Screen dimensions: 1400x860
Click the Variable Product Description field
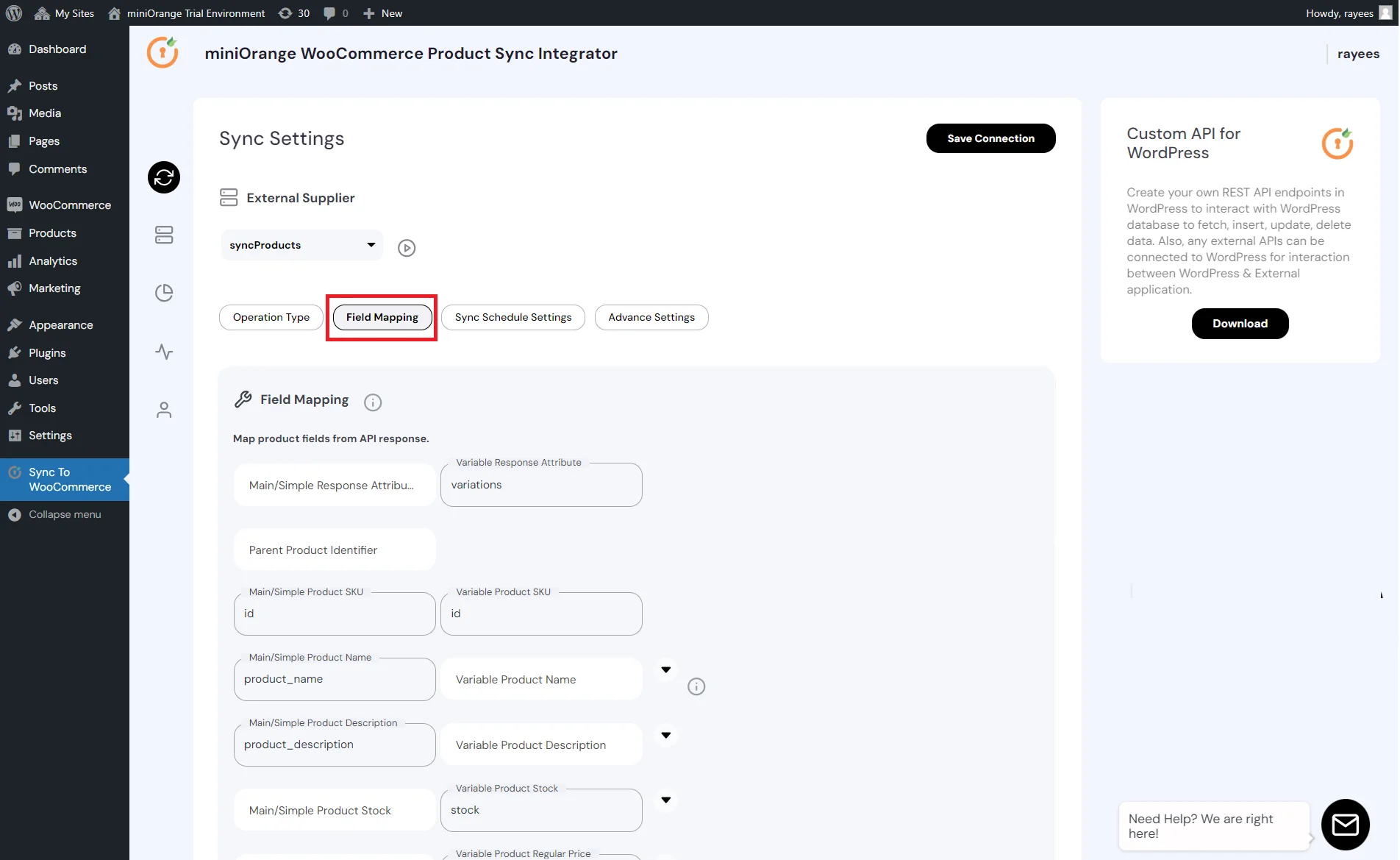coord(541,744)
